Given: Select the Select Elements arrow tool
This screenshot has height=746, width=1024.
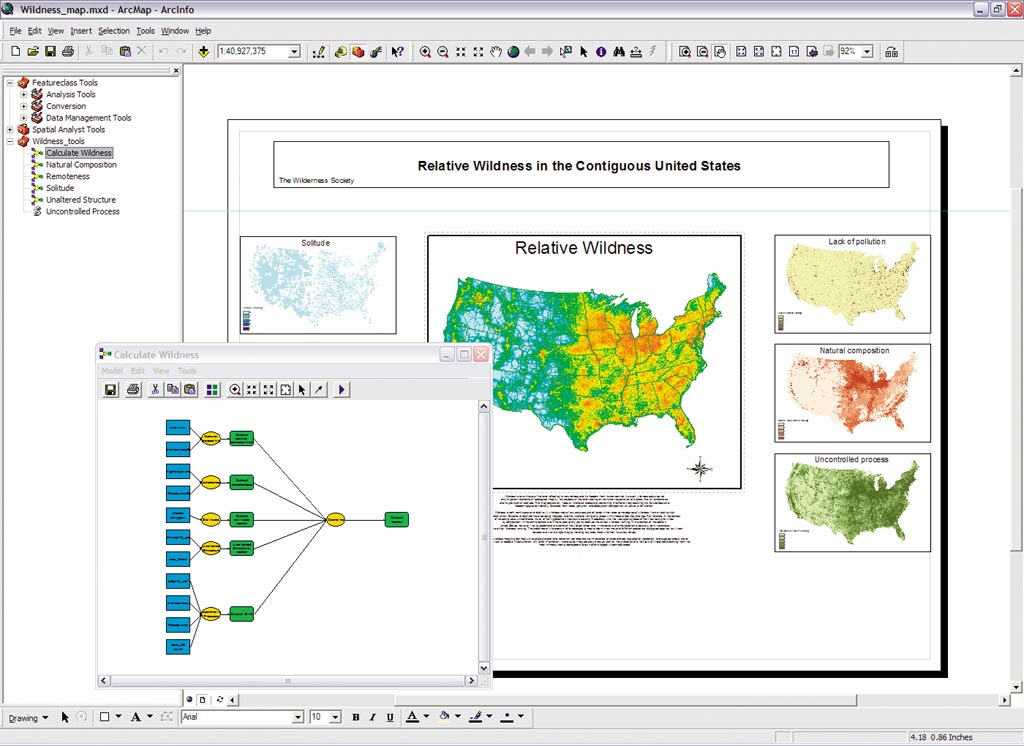Looking at the screenshot, I should click(584, 52).
